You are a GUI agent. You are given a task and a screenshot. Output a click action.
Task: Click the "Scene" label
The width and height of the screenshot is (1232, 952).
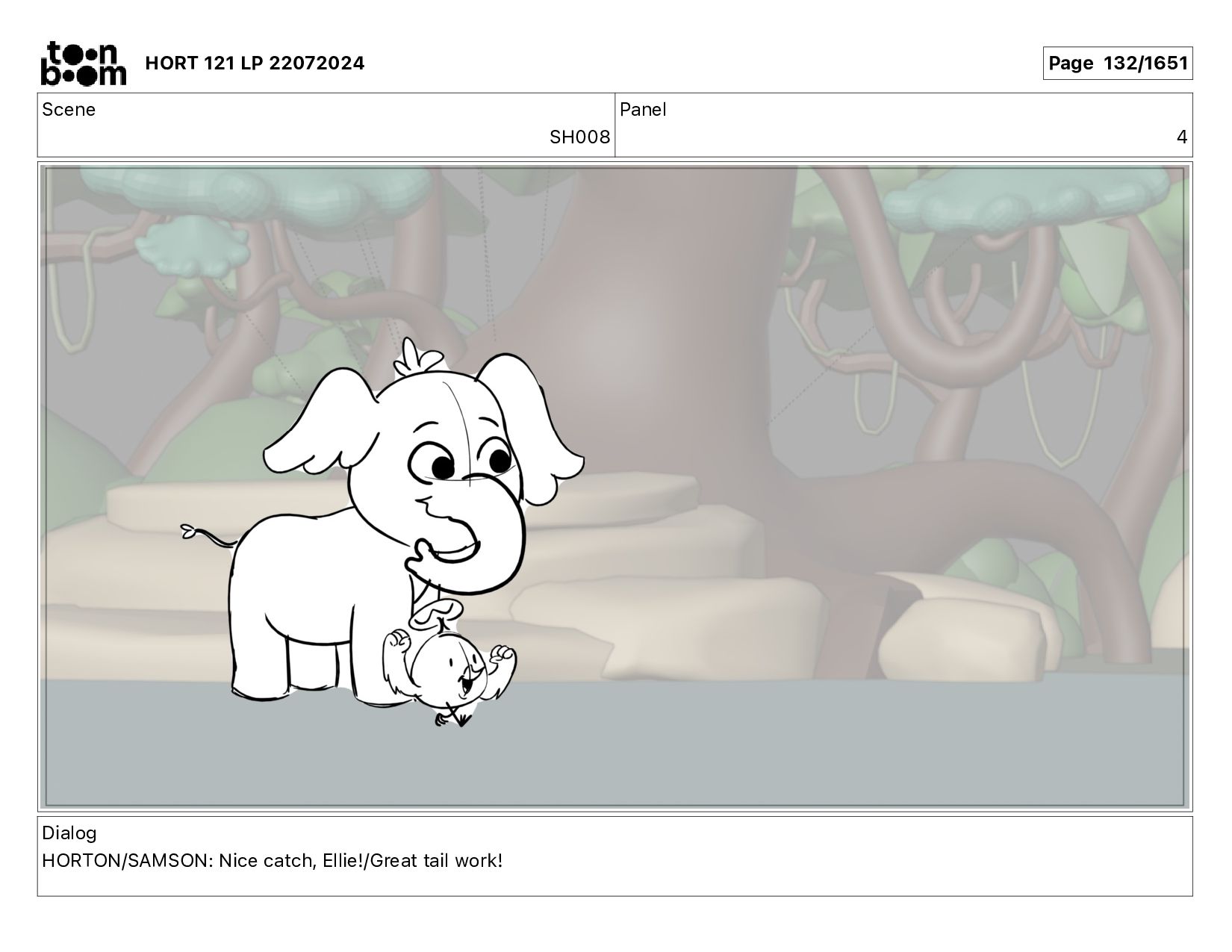pos(69,110)
